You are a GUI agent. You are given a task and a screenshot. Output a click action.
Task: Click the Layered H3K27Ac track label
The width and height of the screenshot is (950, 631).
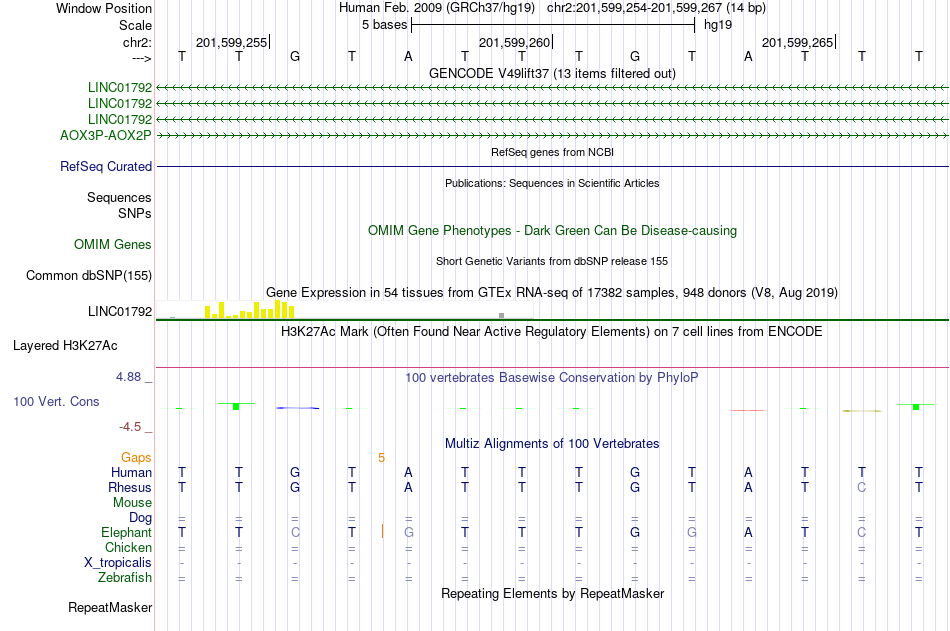pyautogui.click(x=65, y=346)
